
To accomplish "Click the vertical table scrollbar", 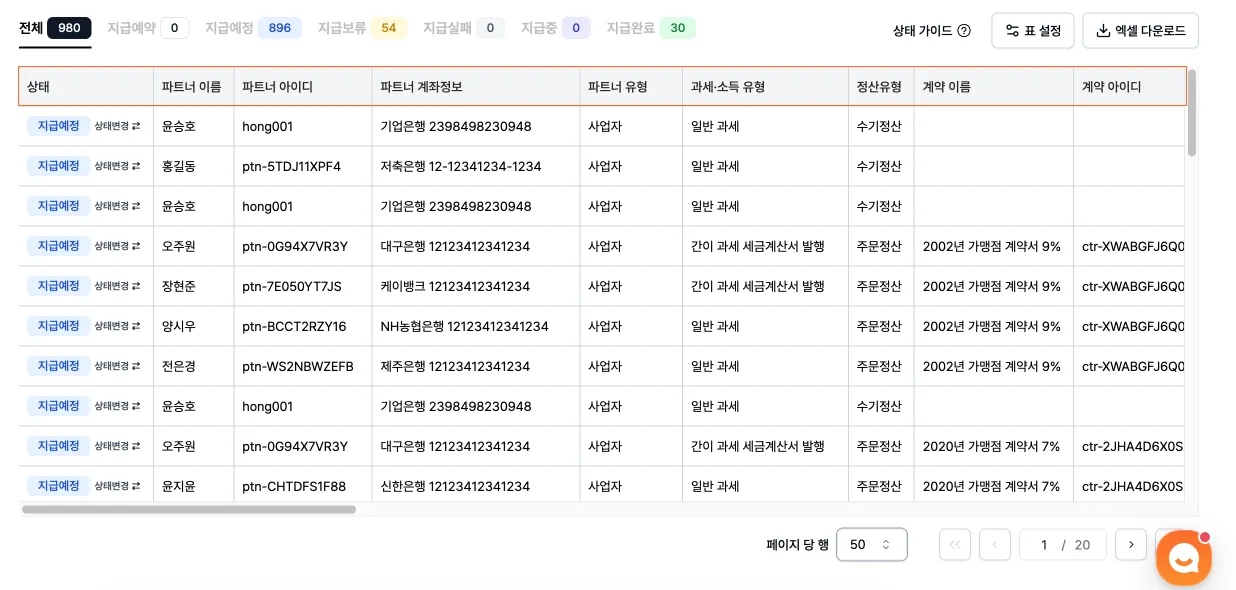I will [1192, 113].
